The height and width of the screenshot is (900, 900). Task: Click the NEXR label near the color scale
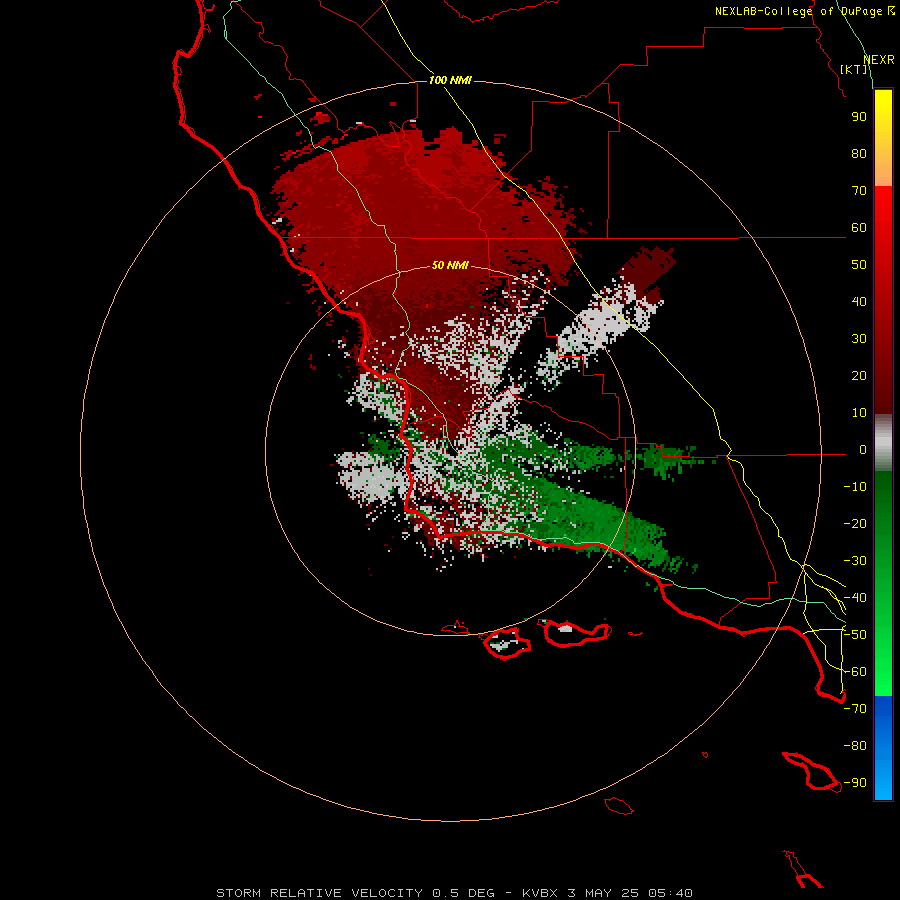879,60
